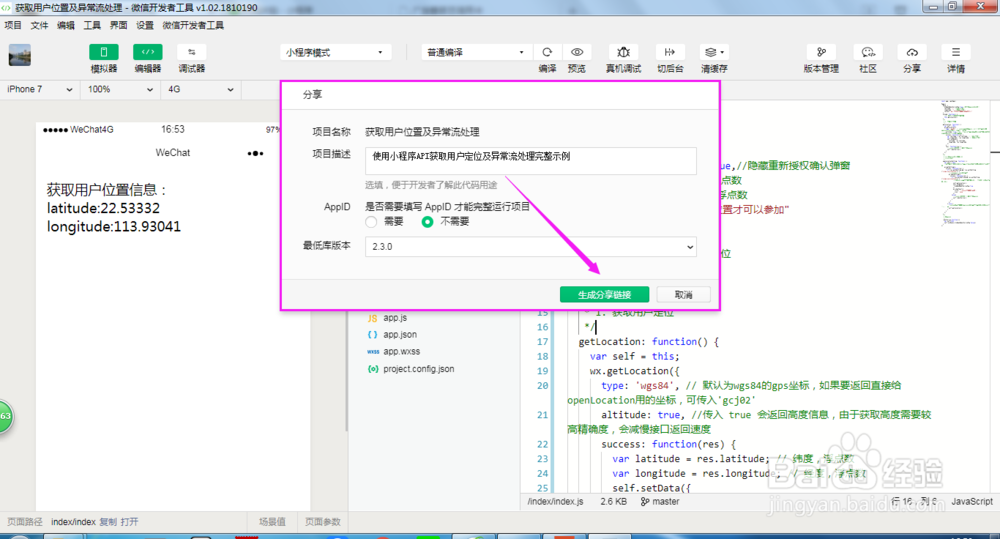1000x539 pixels.
Task: Click the simulator three-dot menu icon
Action: click(x=255, y=153)
